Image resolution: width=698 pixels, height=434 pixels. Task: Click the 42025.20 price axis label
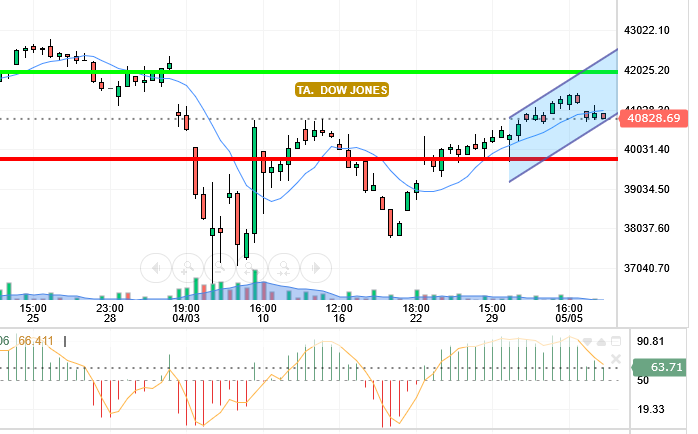pos(647,70)
